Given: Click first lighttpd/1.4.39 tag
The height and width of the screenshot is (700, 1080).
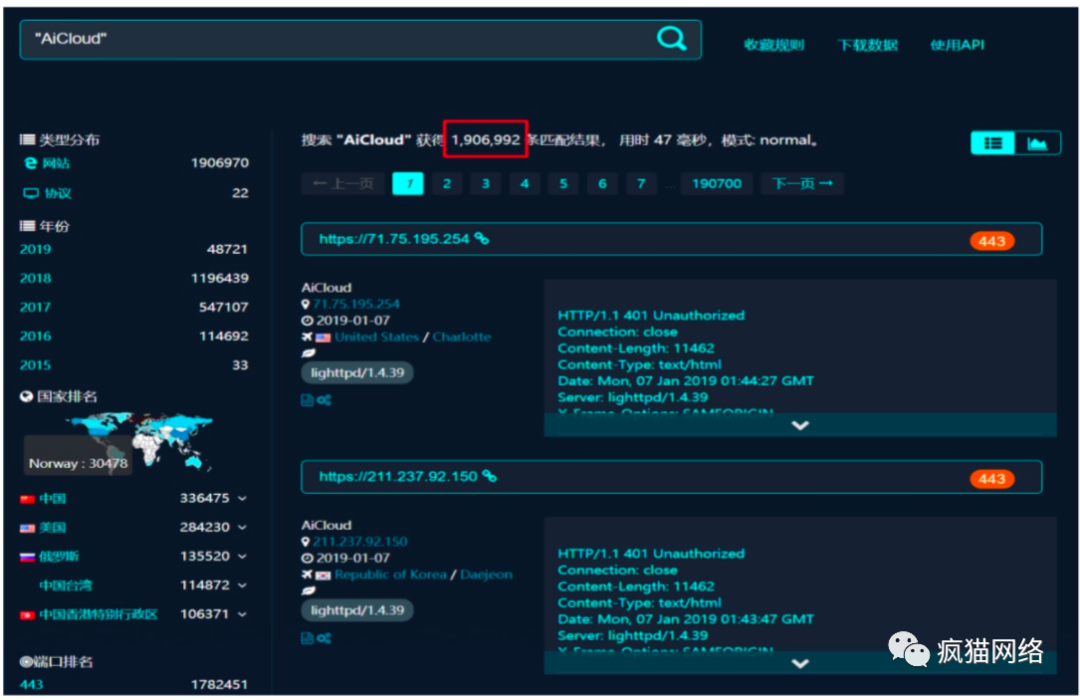Looking at the screenshot, I should pyautogui.click(x=357, y=373).
